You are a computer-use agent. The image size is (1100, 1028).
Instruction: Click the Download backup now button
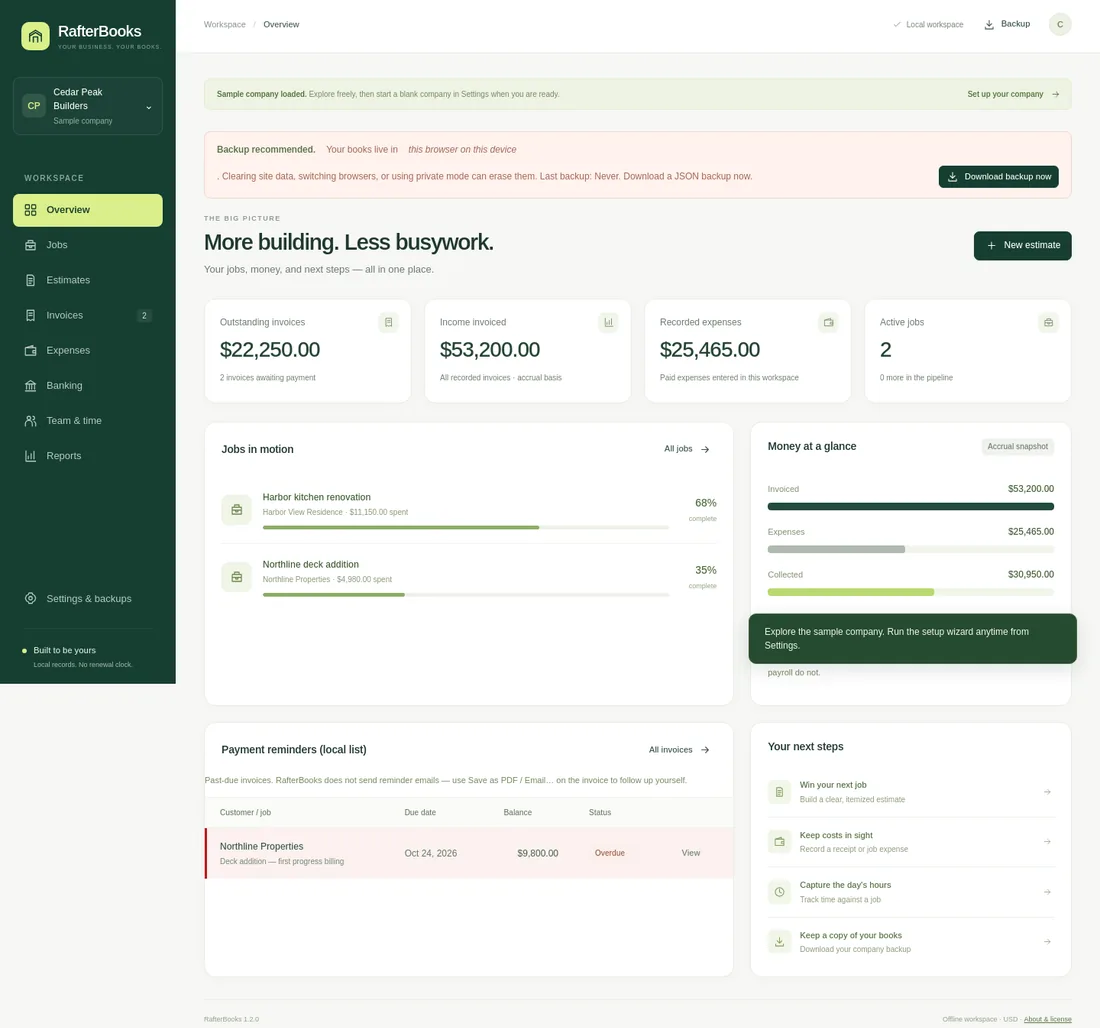pos(998,177)
